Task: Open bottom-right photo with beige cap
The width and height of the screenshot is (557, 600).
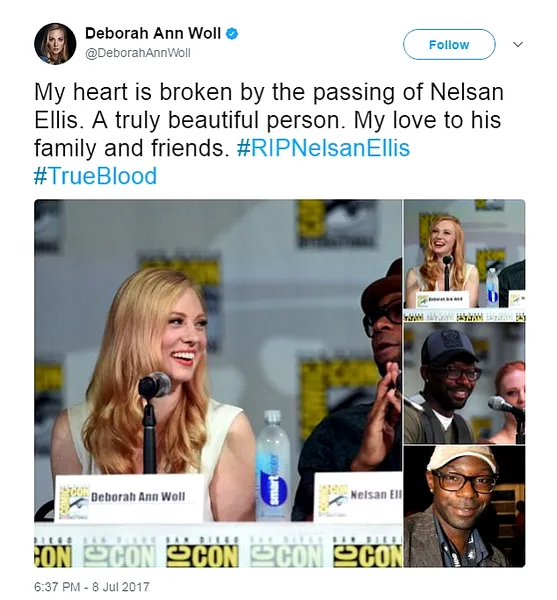Action: (465, 506)
